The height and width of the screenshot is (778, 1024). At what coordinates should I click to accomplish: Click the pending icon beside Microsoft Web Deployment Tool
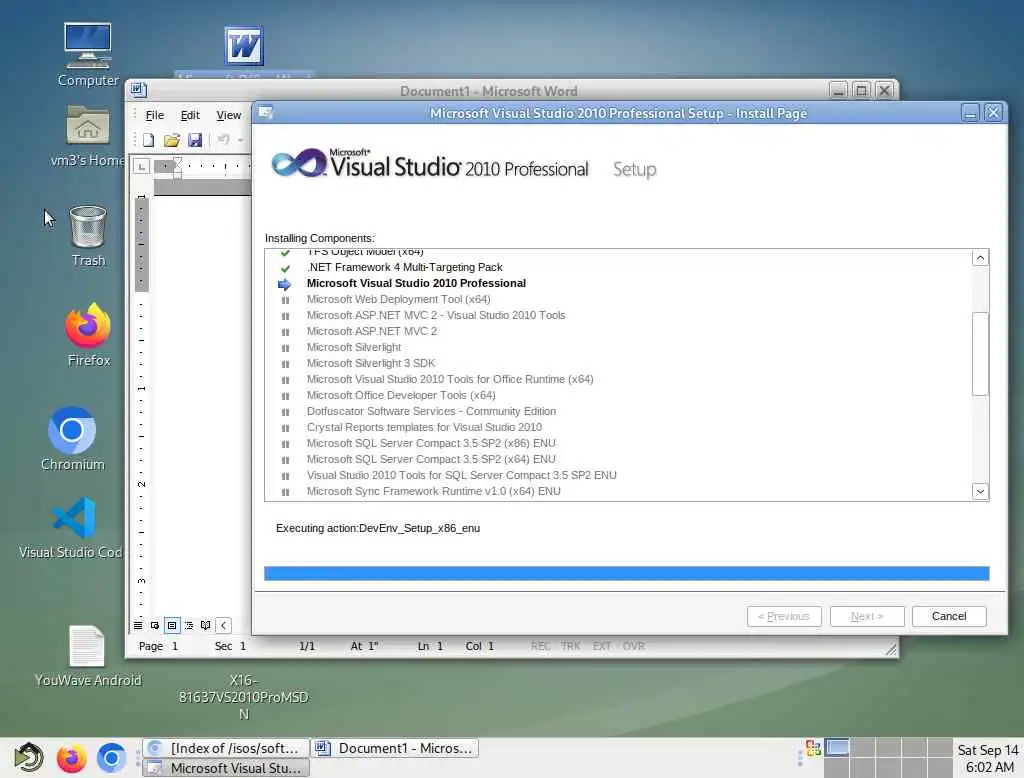(x=285, y=300)
